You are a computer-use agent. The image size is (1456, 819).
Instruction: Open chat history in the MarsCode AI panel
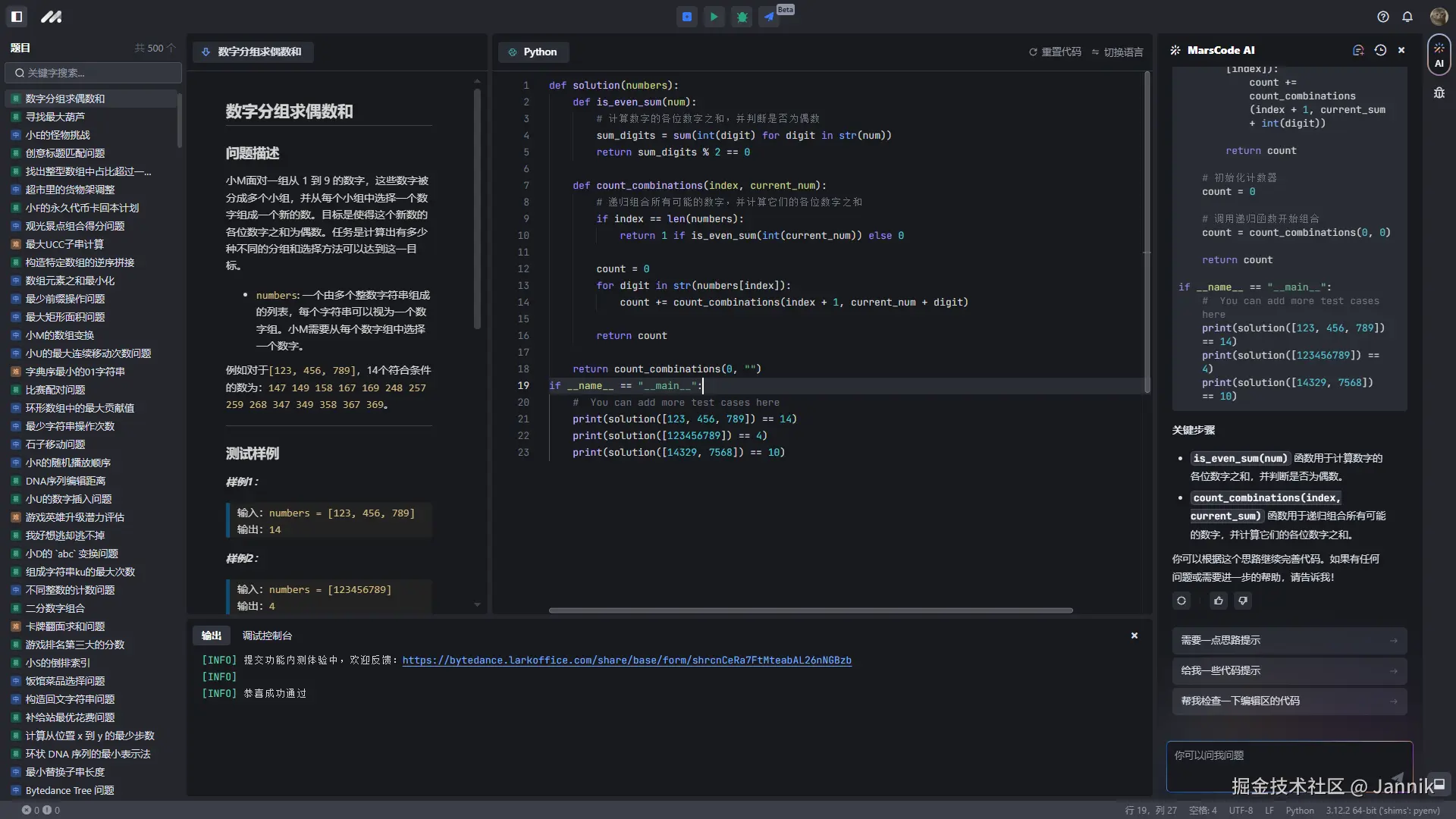click(x=1380, y=50)
